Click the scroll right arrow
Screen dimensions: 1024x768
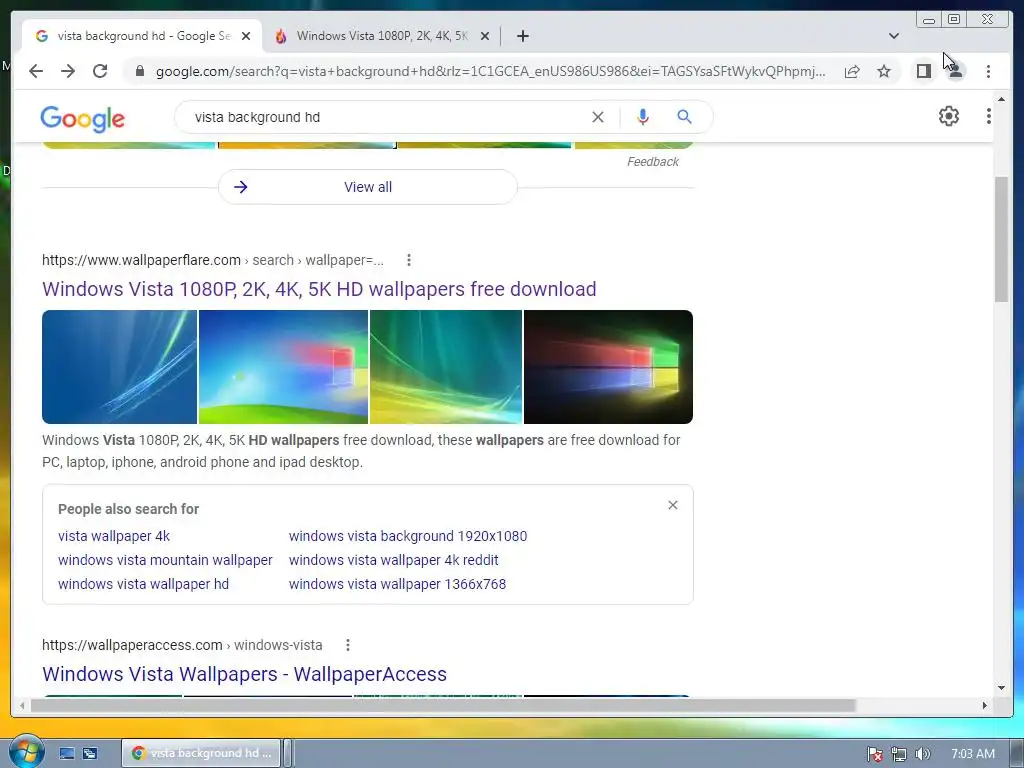tap(985, 705)
